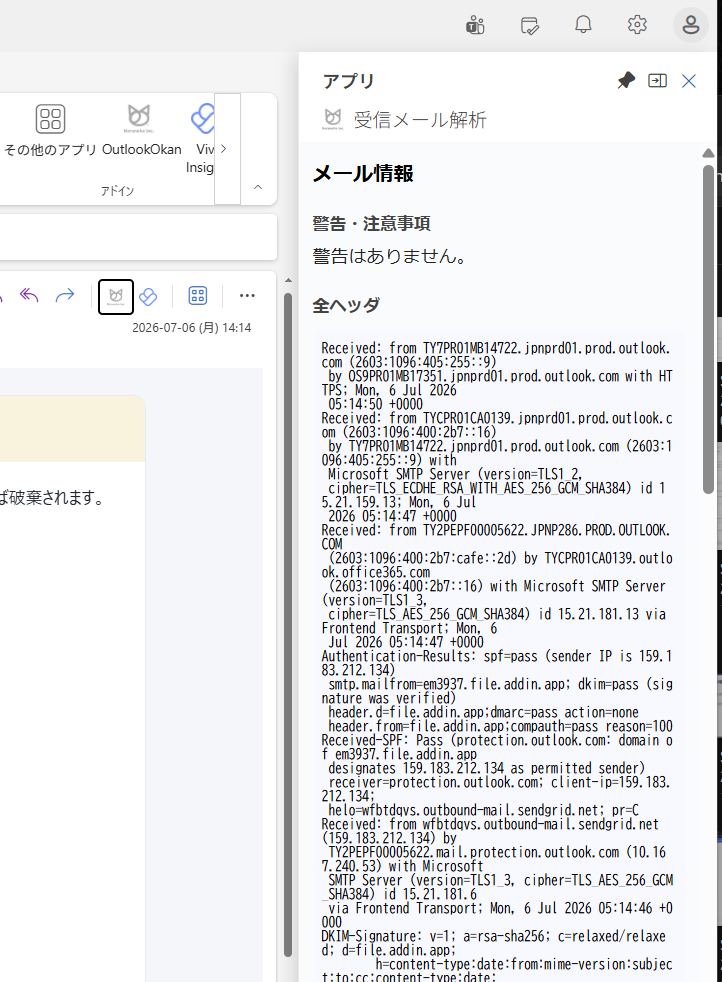The height and width of the screenshot is (982, 722).
Task: Click text 警告はありません。
Action: (x=391, y=256)
